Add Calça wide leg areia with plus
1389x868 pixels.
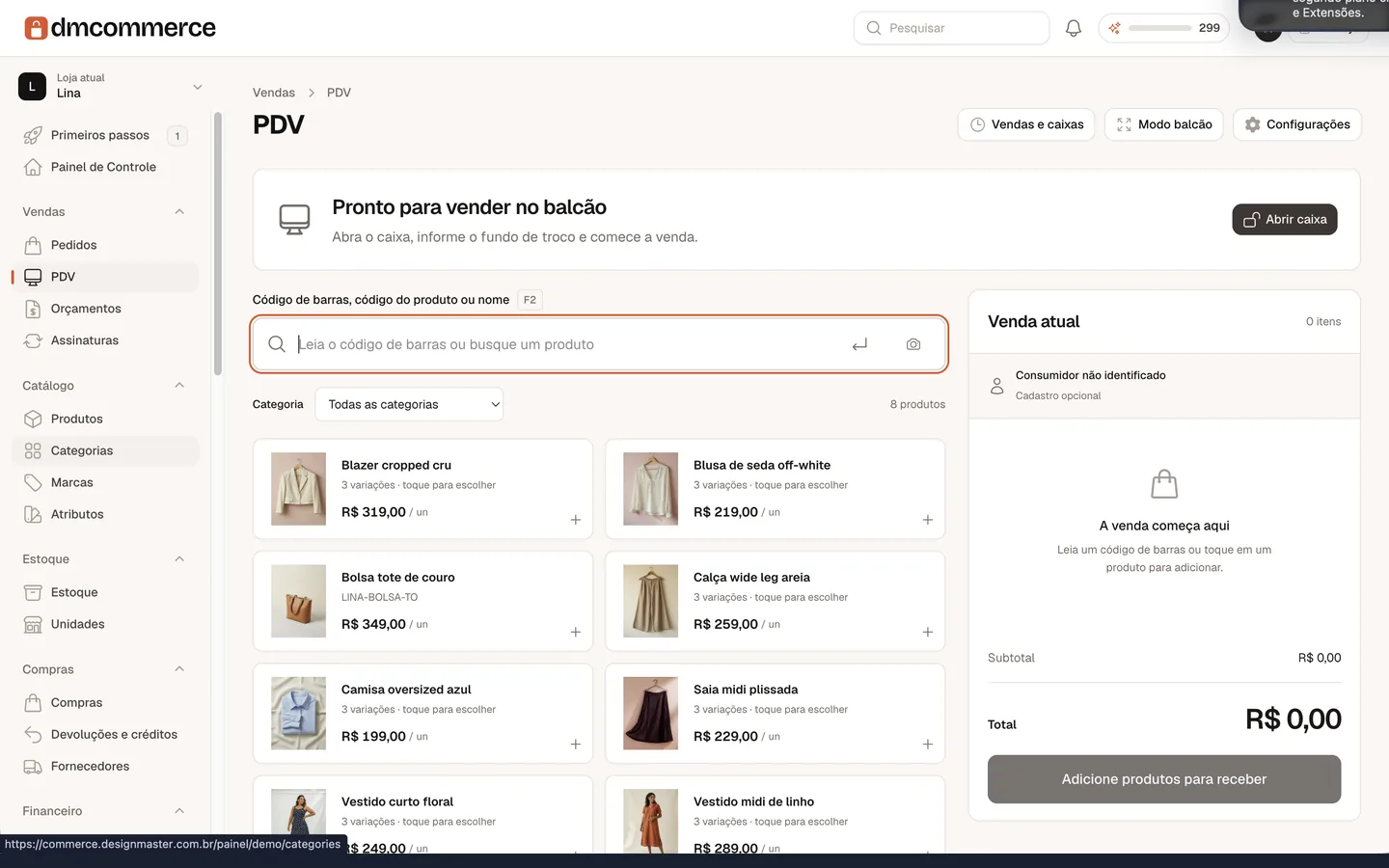pyautogui.click(x=928, y=632)
